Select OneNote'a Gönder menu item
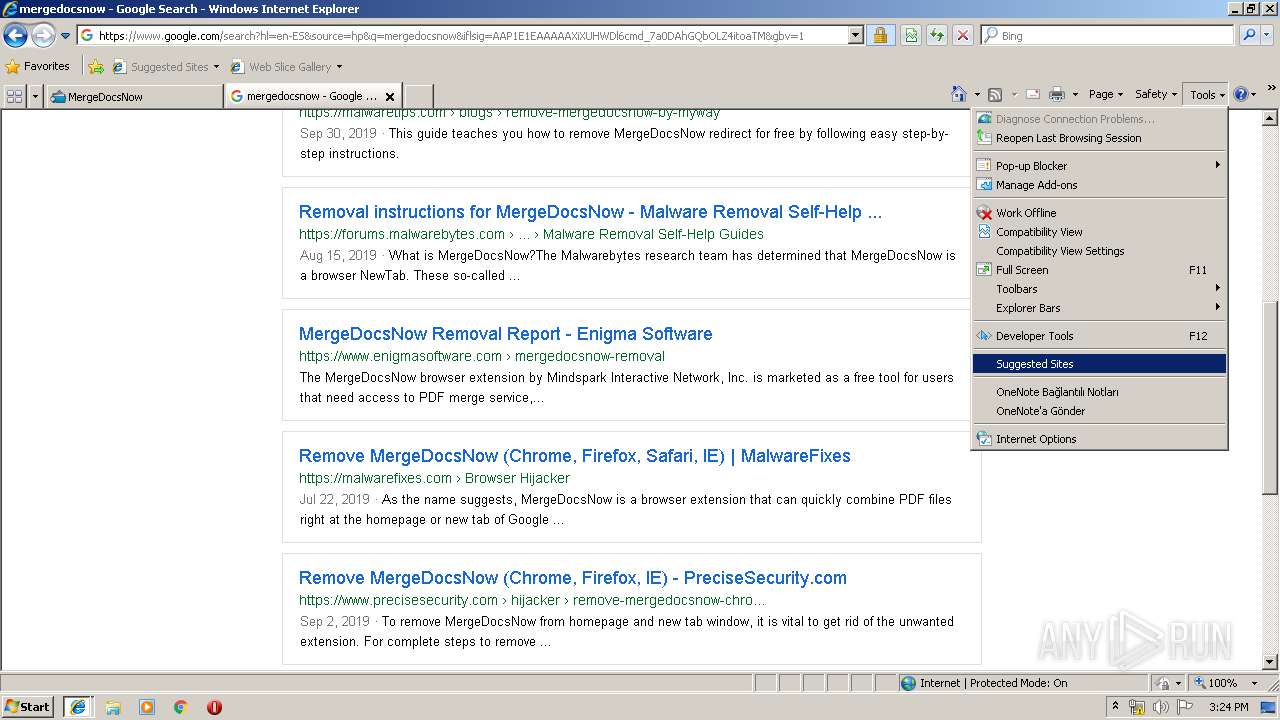This screenshot has width=1280, height=720. tap(1099, 411)
